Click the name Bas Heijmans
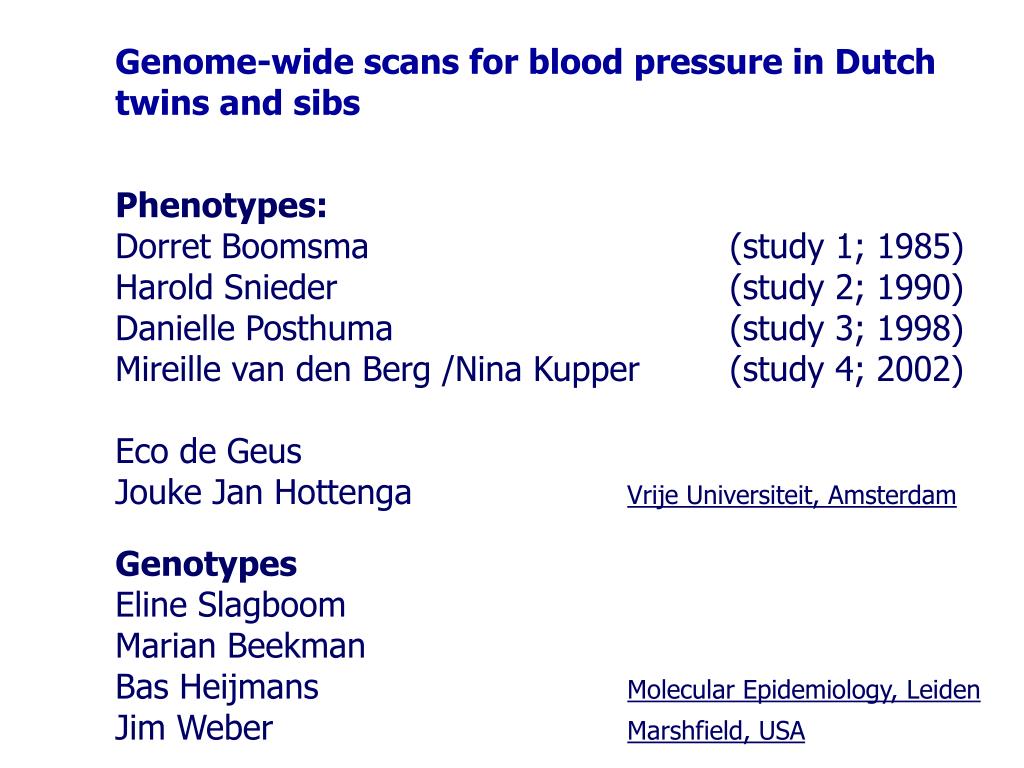Screen dimensions: 1024x768 [x=217, y=688]
